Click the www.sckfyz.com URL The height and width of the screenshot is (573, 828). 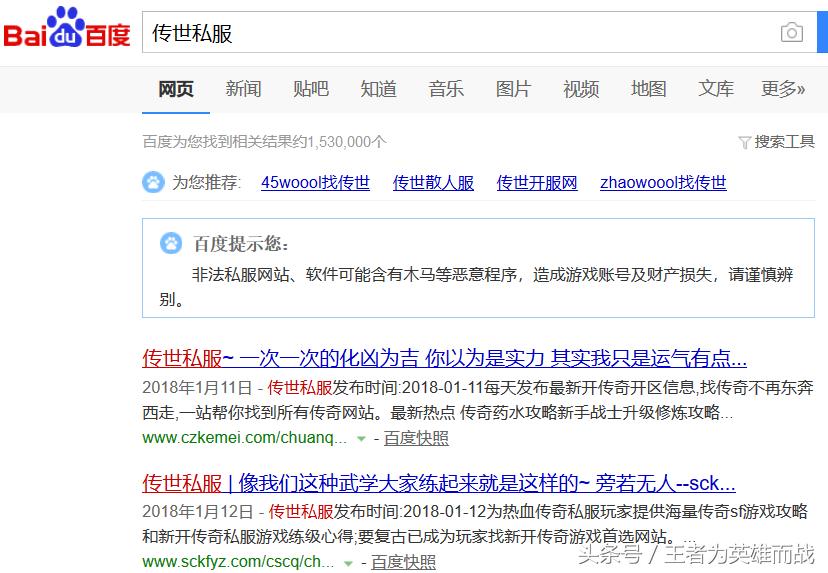[238, 562]
